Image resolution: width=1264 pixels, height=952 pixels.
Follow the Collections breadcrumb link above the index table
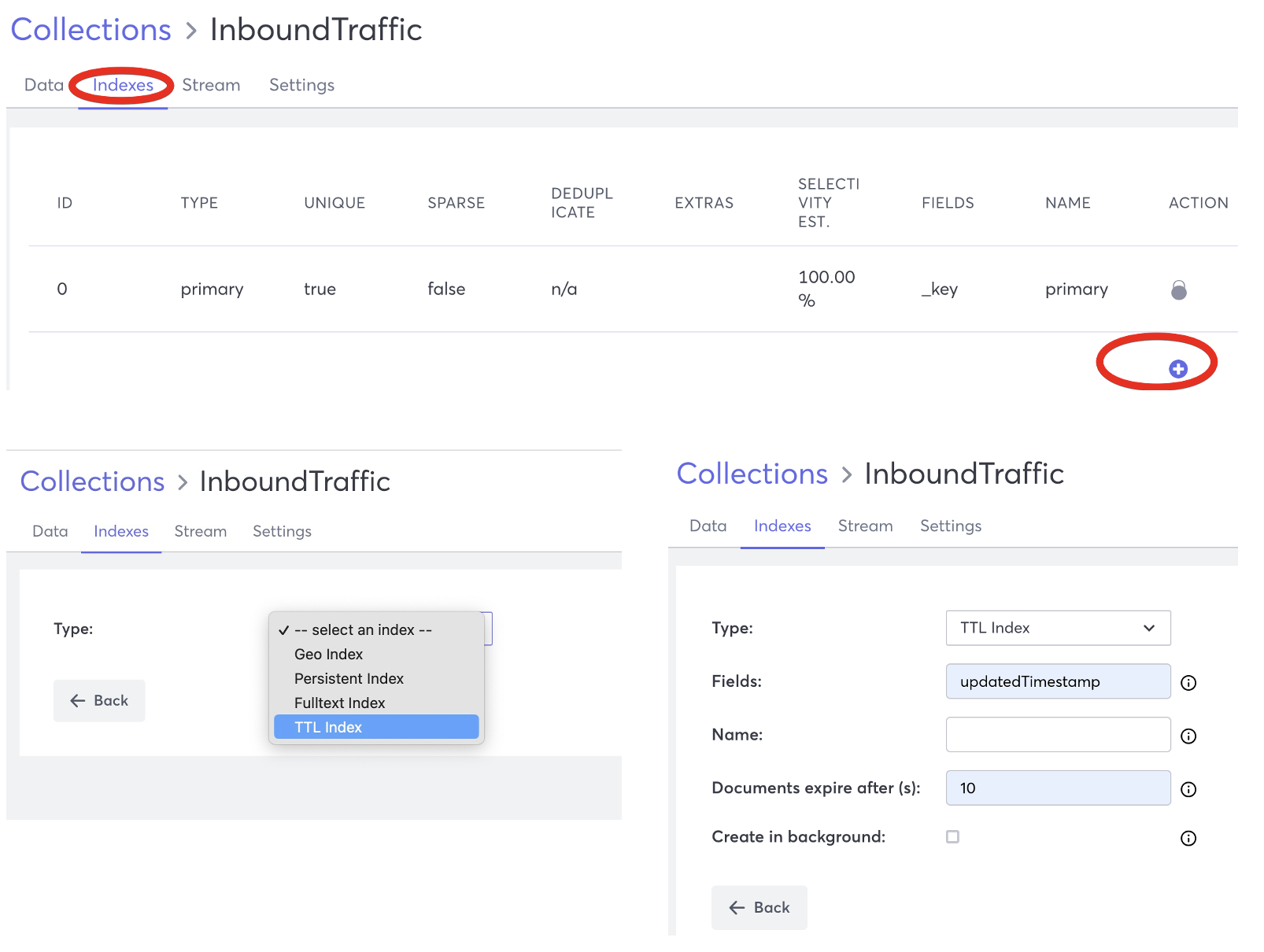click(x=91, y=30)
